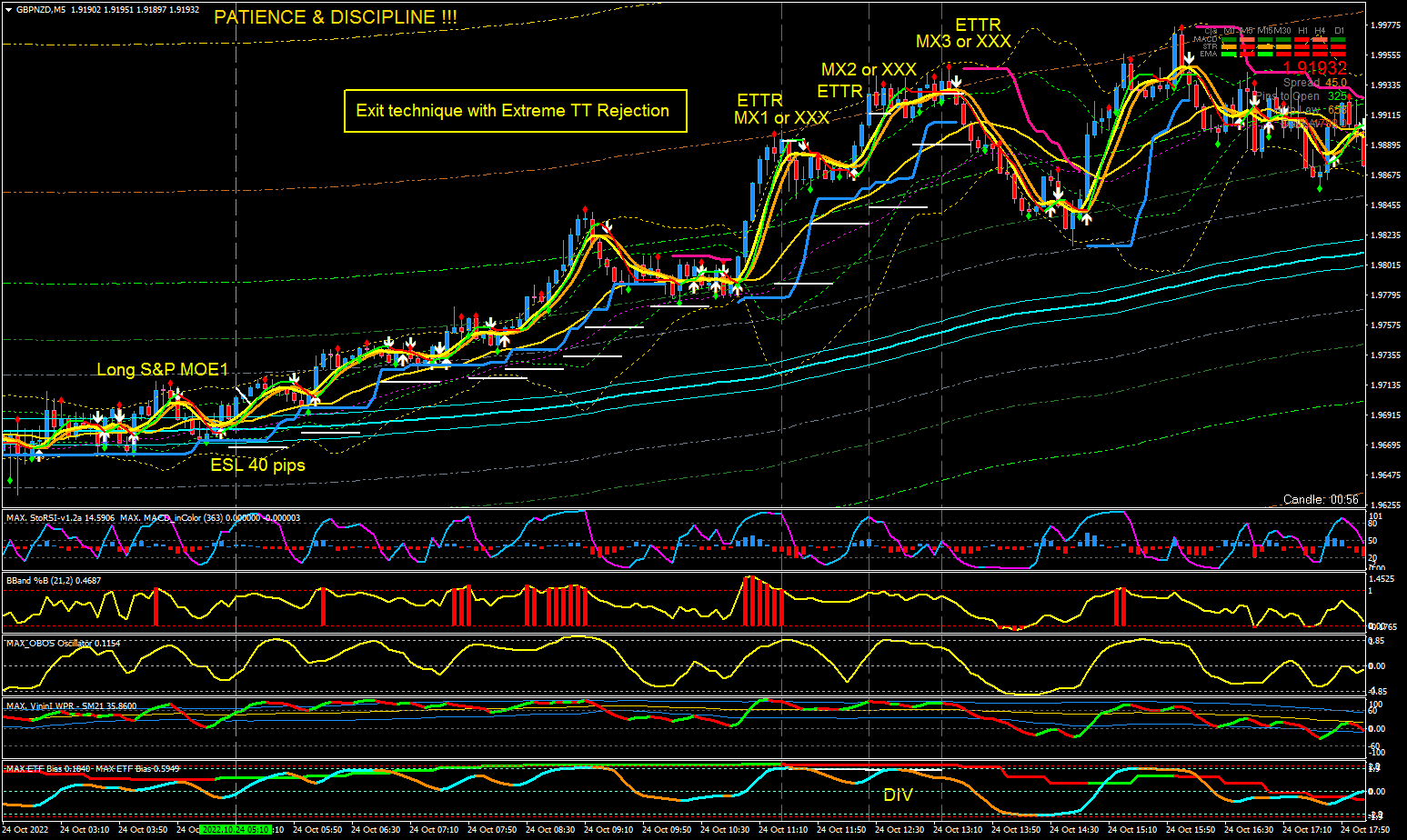
Task: Click the 'DIV' label in bottom indicator
Action: (898, 795)
